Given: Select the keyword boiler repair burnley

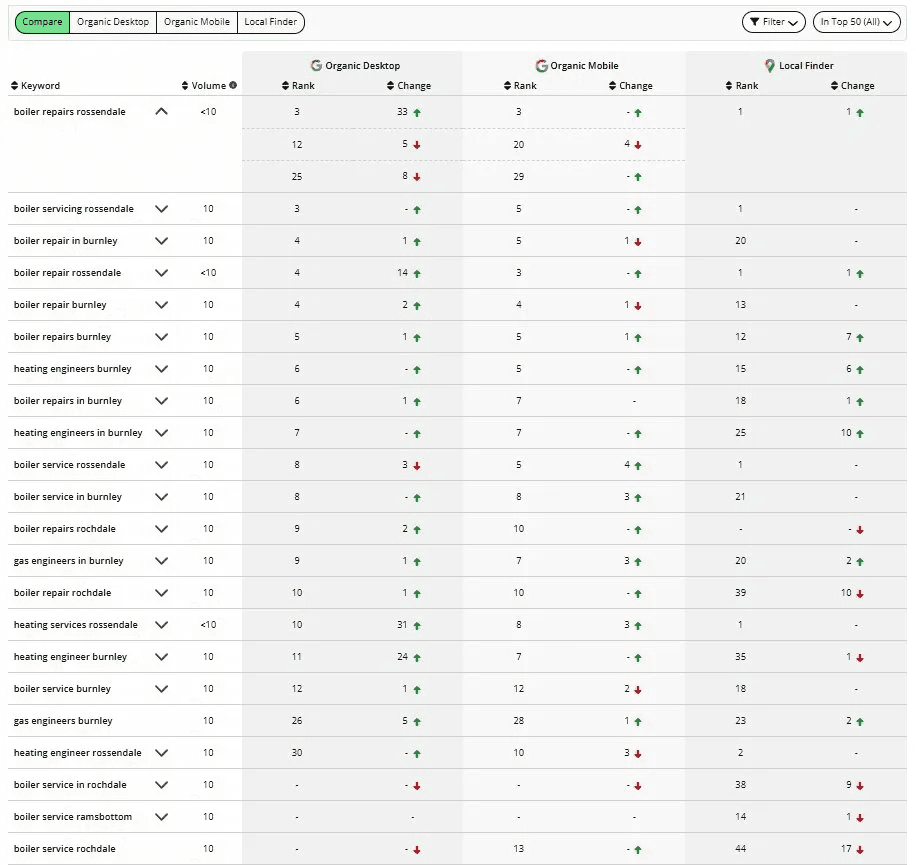Looking at the screenshot, I should click(62, 304).
